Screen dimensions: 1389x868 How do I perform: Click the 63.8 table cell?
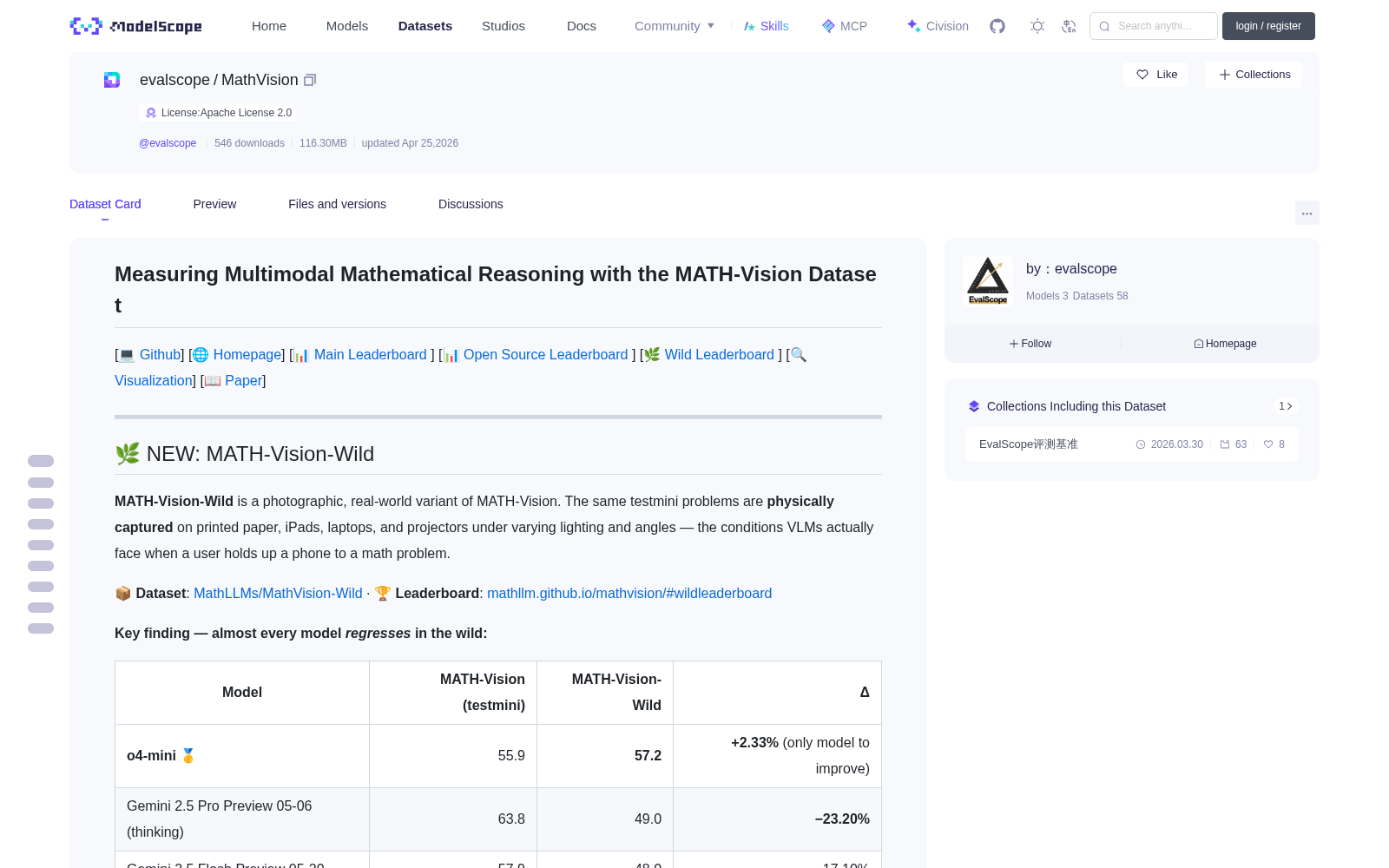pyautogui.click(x=453, y=819)
